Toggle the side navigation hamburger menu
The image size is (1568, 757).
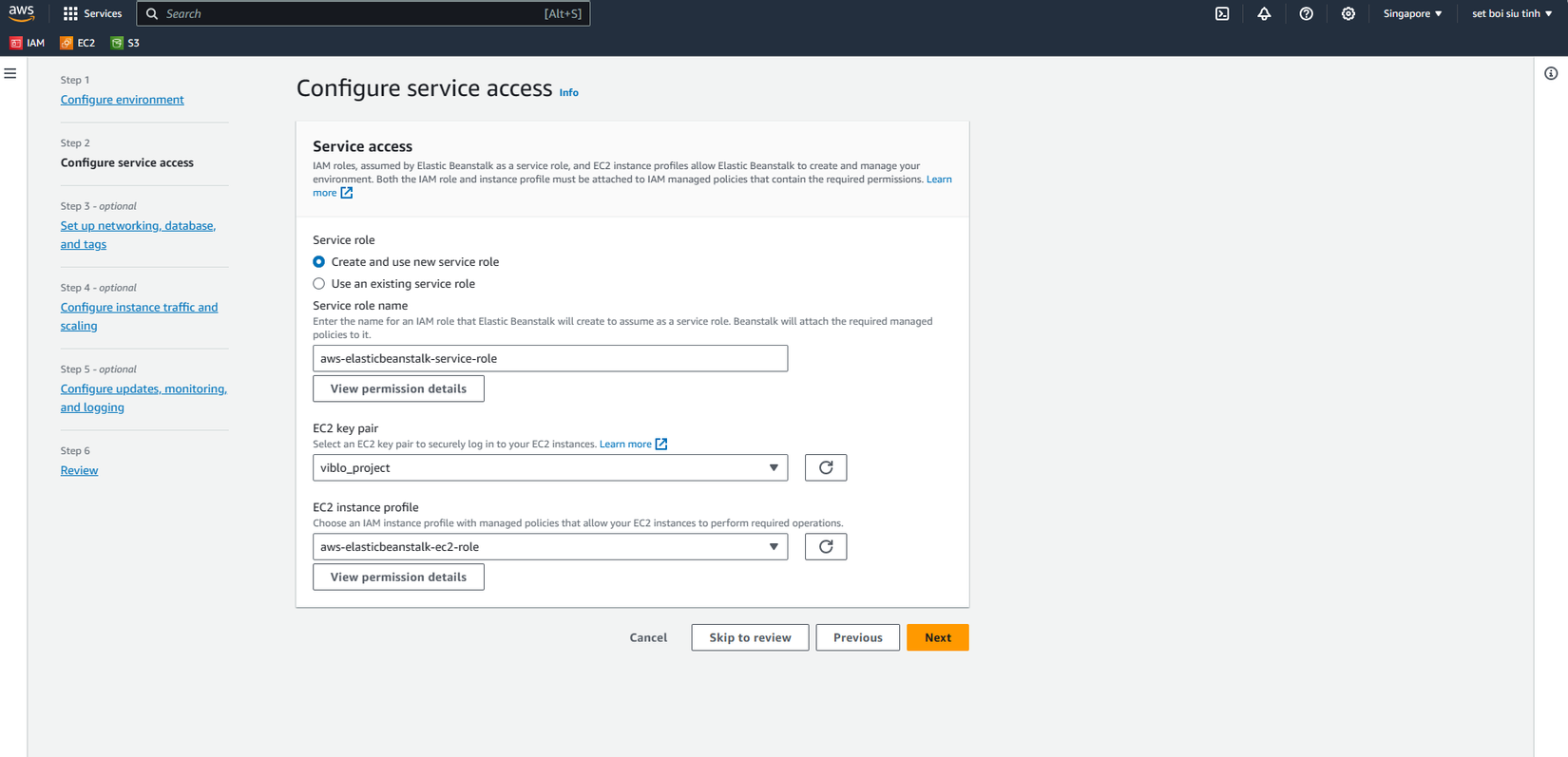(x=10, y=73)
